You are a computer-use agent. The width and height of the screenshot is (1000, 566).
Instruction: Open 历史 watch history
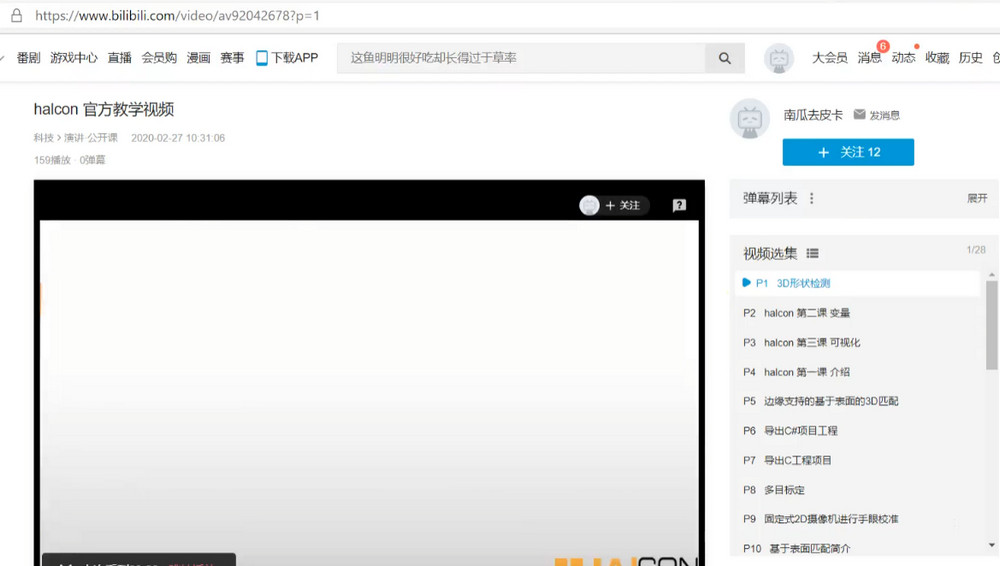(x=971, y=58)
